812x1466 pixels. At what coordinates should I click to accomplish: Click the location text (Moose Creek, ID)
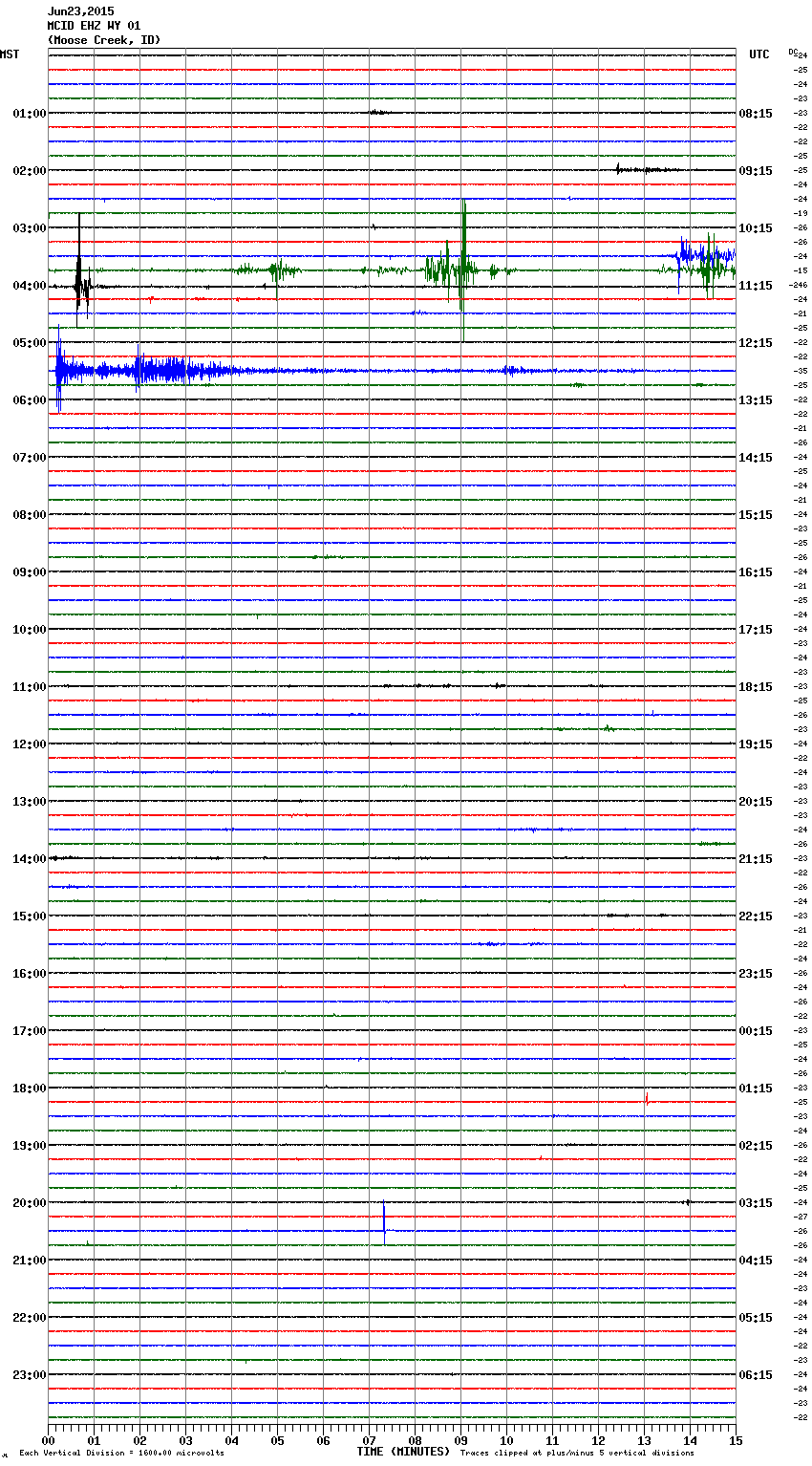[x=104, y=40]
